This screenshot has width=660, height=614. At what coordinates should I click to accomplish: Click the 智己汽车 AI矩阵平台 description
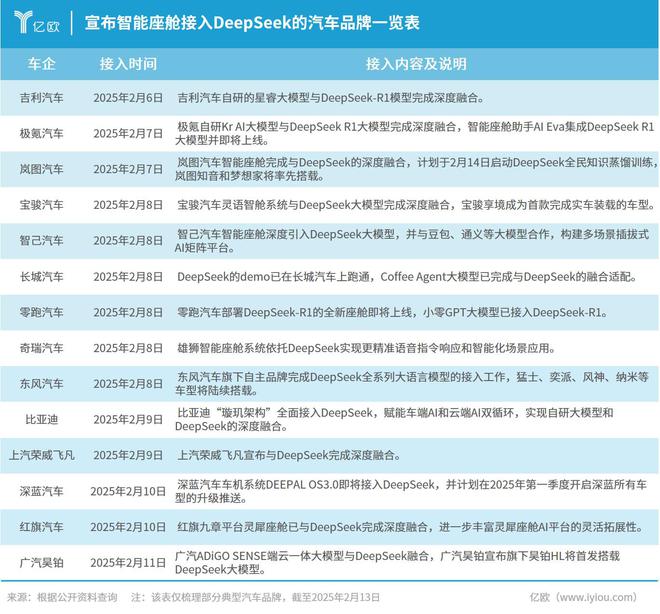[x=412, y=241]
